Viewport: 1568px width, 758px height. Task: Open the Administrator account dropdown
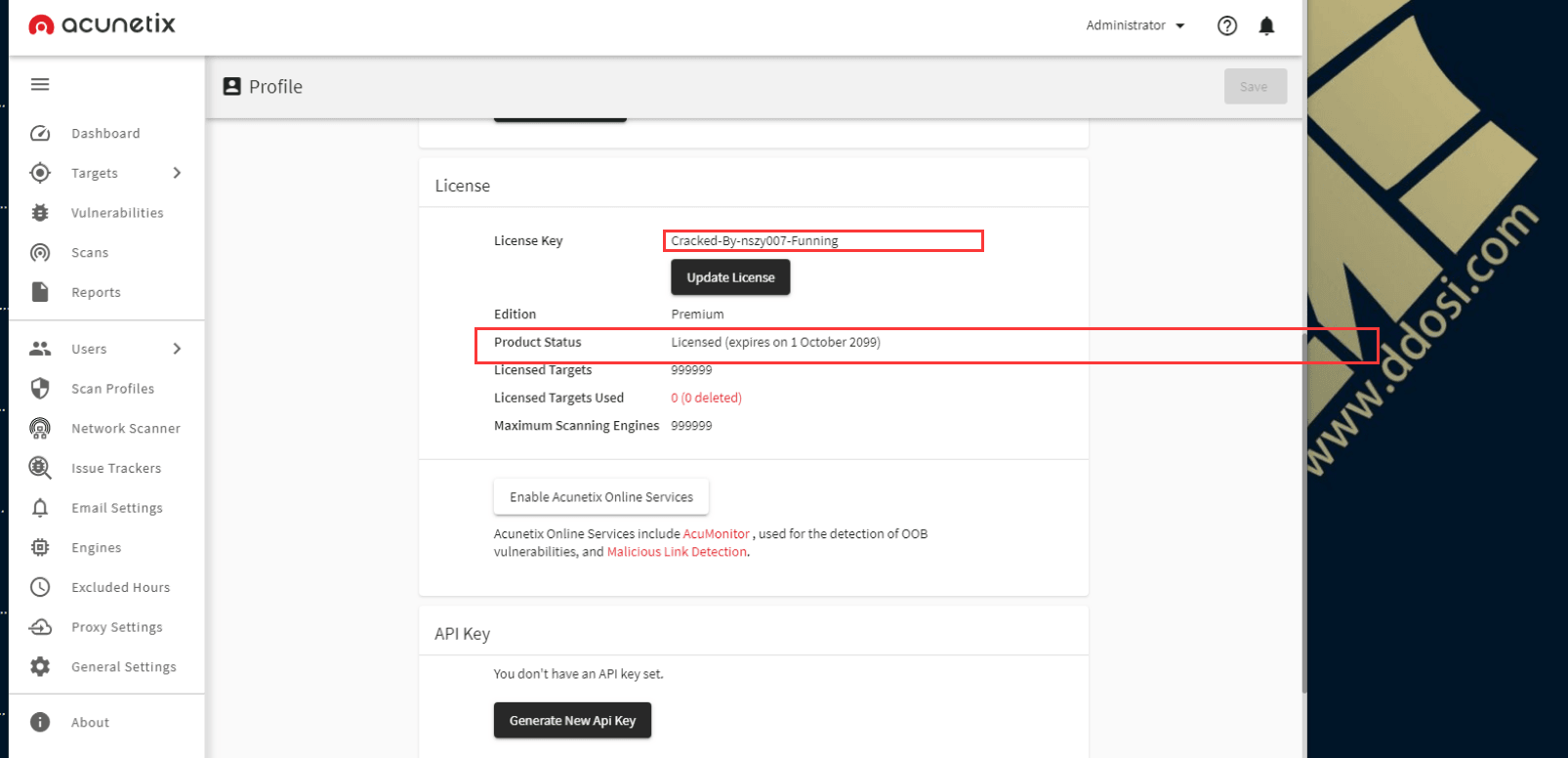[1135, 25]
